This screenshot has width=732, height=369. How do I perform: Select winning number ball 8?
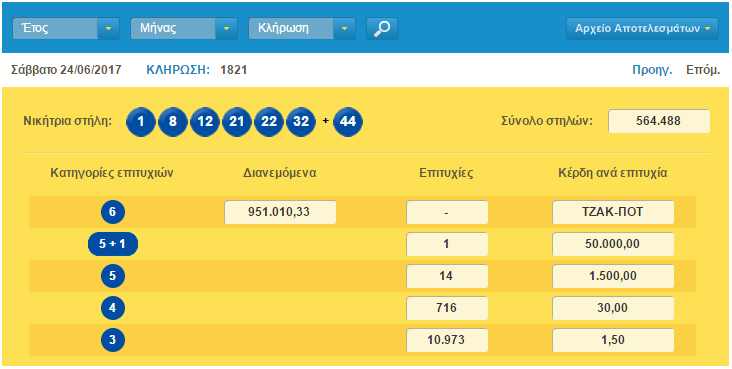pos(173,121)
